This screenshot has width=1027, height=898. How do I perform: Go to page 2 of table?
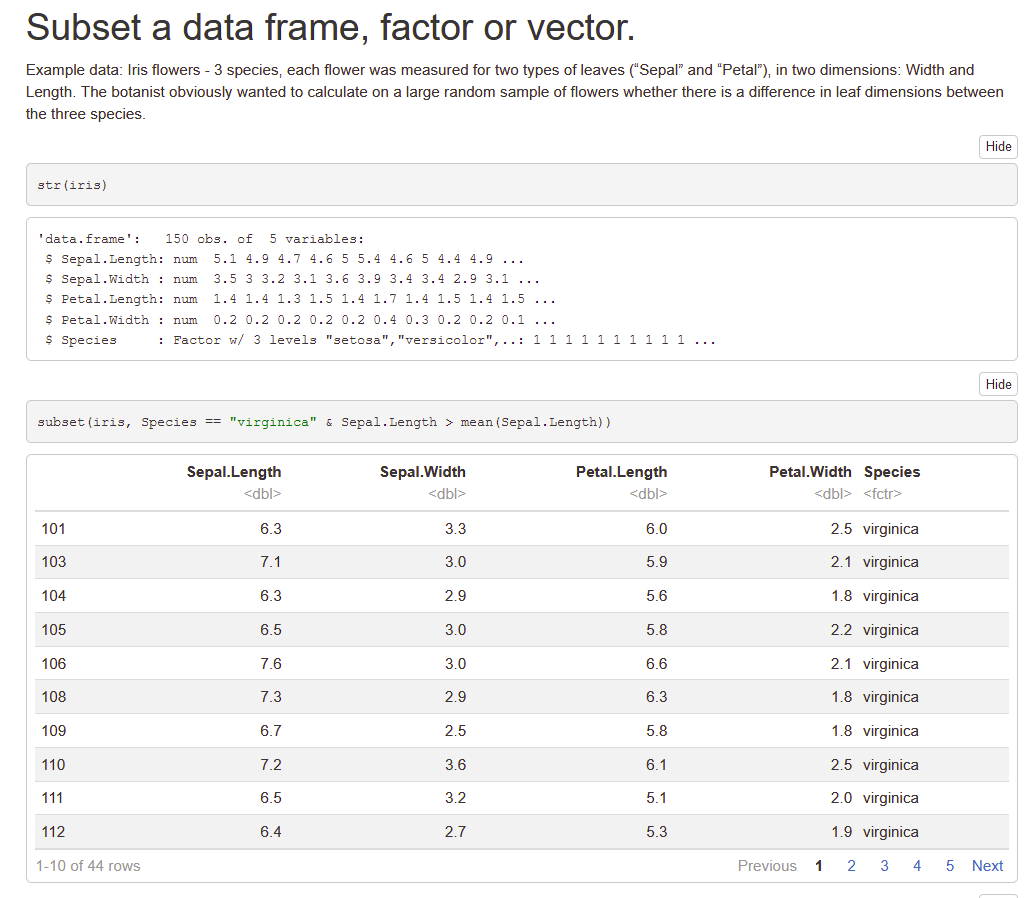pos(851,866)
